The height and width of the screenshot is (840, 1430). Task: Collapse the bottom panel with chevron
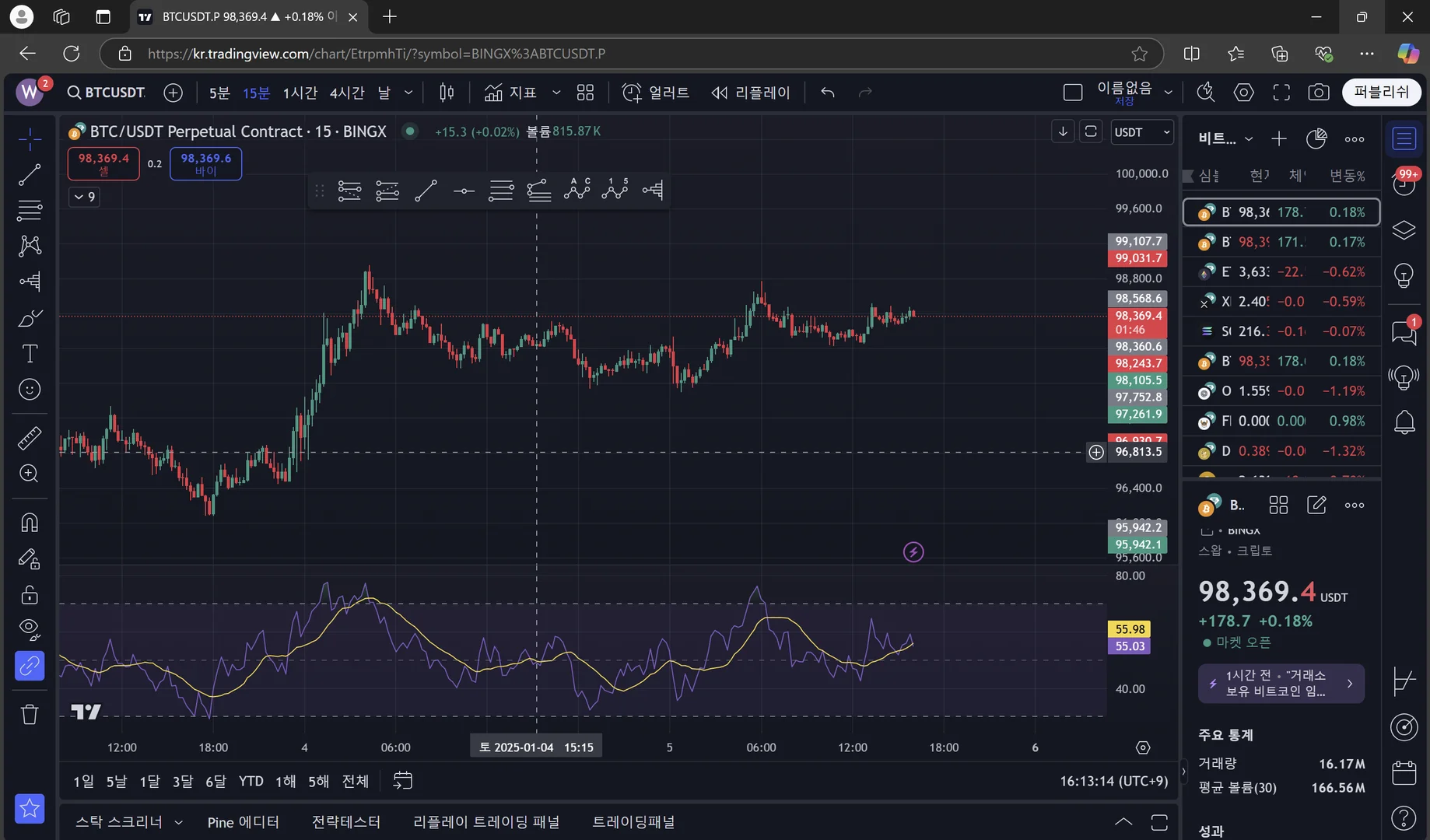point(1123,822)
